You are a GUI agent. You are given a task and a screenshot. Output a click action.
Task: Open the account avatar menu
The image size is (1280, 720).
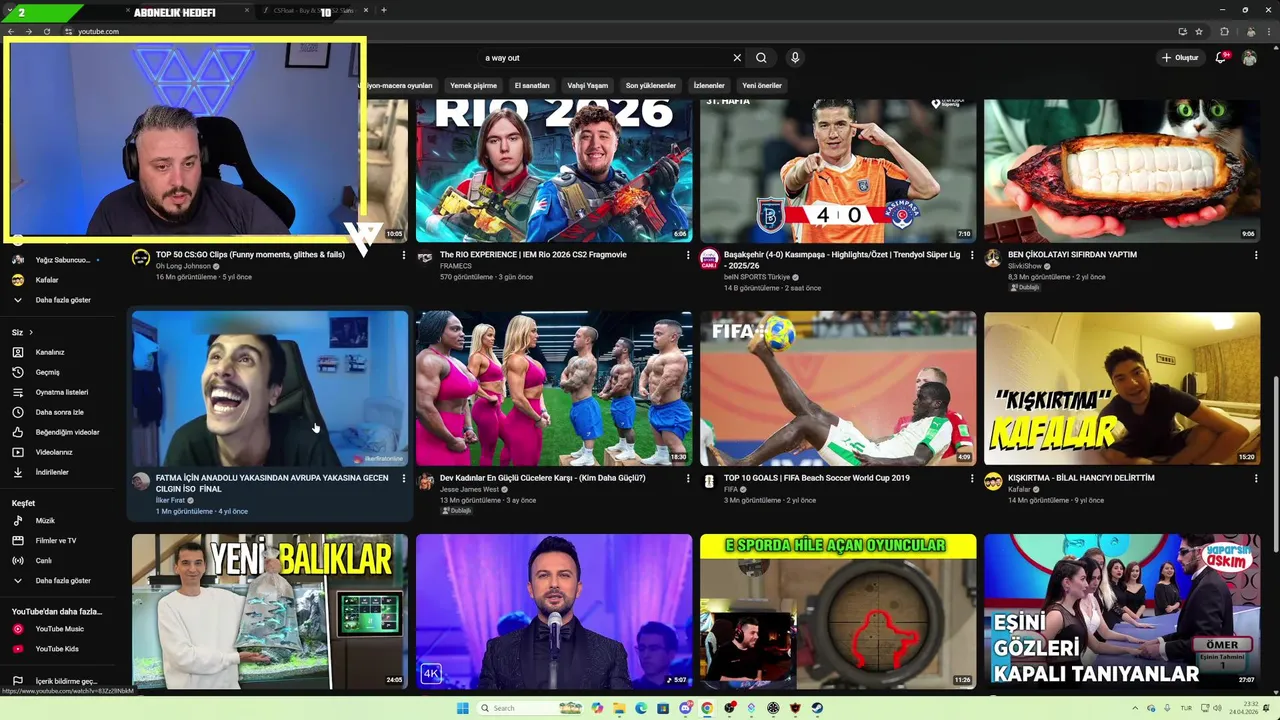[x=1249, y=58]
